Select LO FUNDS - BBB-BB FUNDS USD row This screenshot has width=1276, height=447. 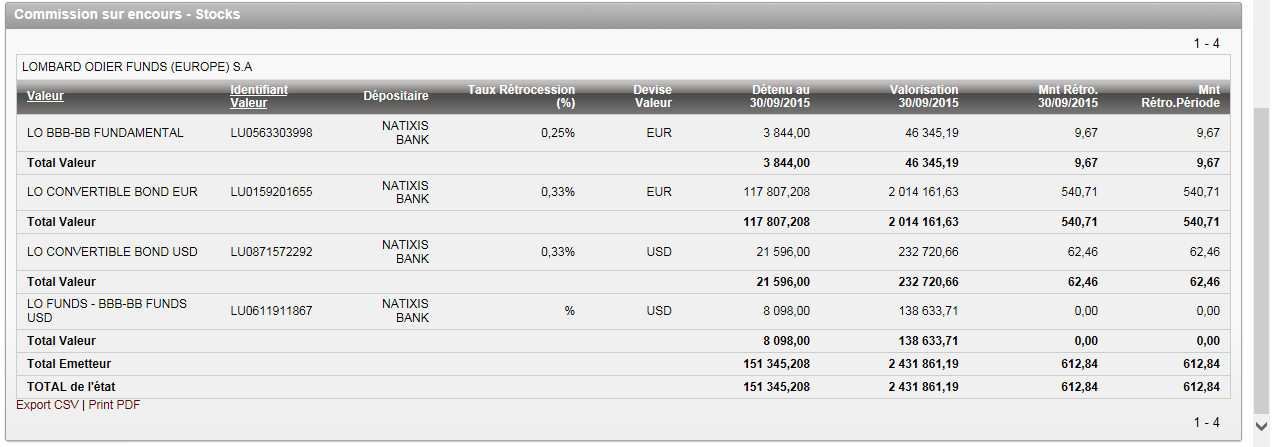click(x=107, y=310)
